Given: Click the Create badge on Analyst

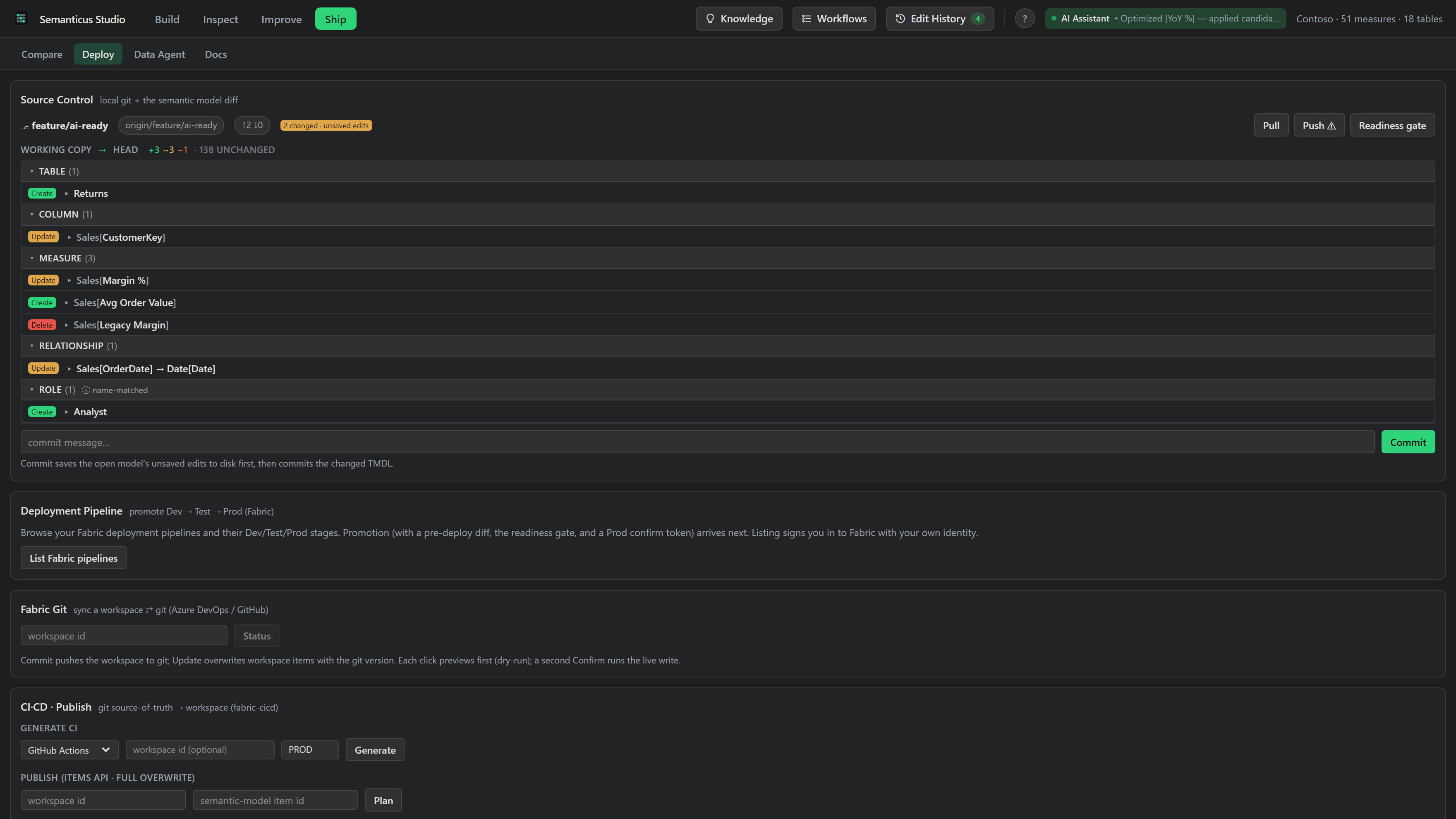Looking at the screenshot, I should pyautogui.click(x=42, y=412).
